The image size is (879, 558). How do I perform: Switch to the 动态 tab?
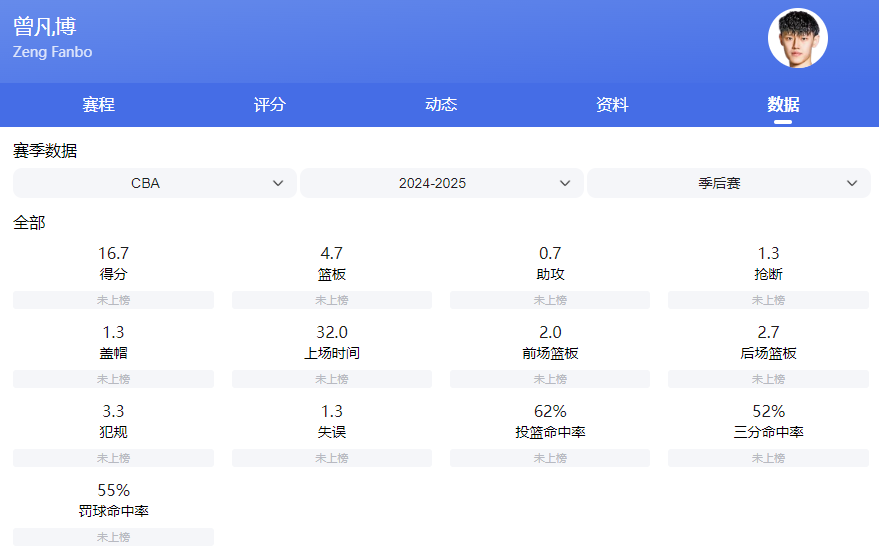(x=441, y=104)
